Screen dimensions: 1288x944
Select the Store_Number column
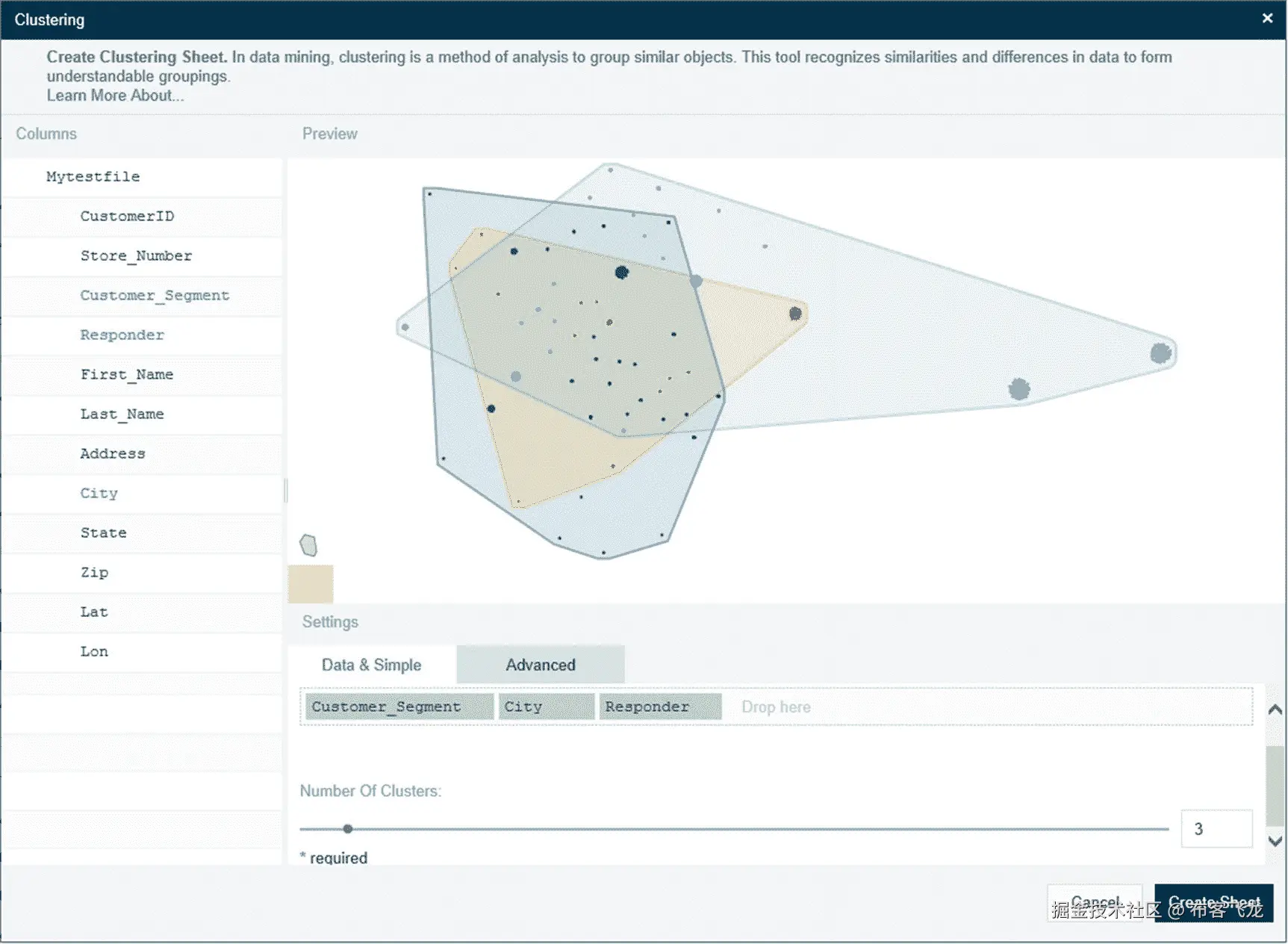click(142, 256)
